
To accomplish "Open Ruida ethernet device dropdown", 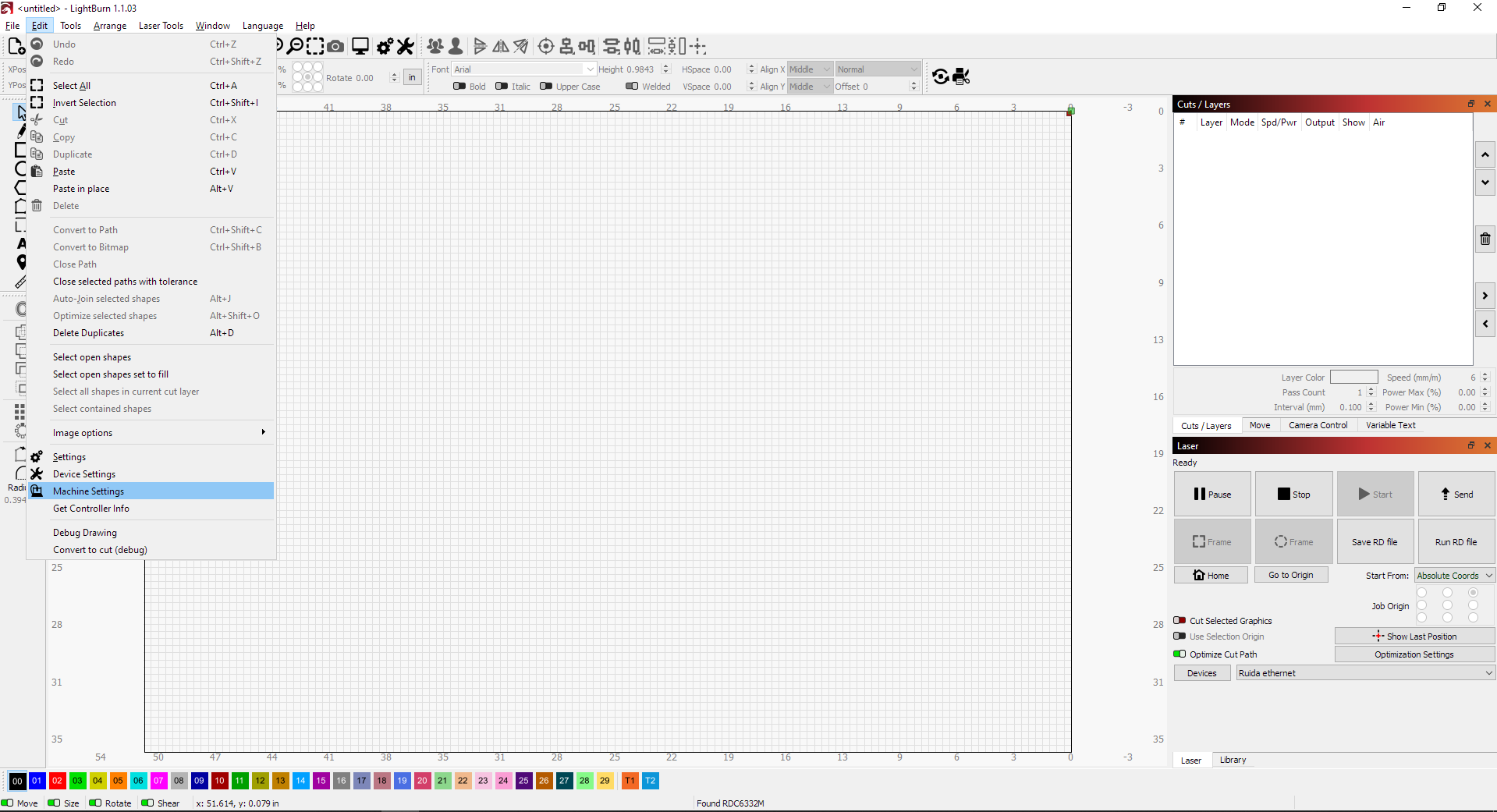I will click(x=1366, y=673).
